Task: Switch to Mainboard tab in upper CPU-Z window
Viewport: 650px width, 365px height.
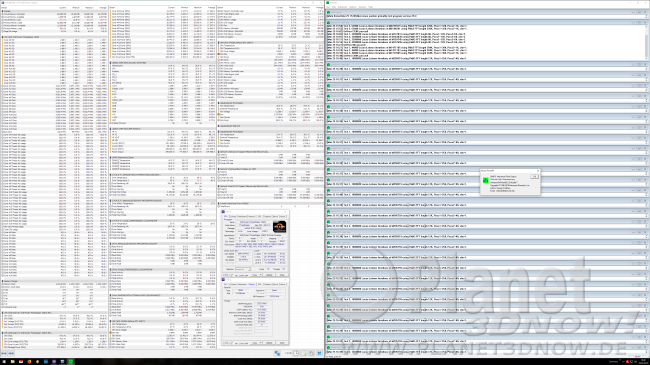Action: pos(243,217)
